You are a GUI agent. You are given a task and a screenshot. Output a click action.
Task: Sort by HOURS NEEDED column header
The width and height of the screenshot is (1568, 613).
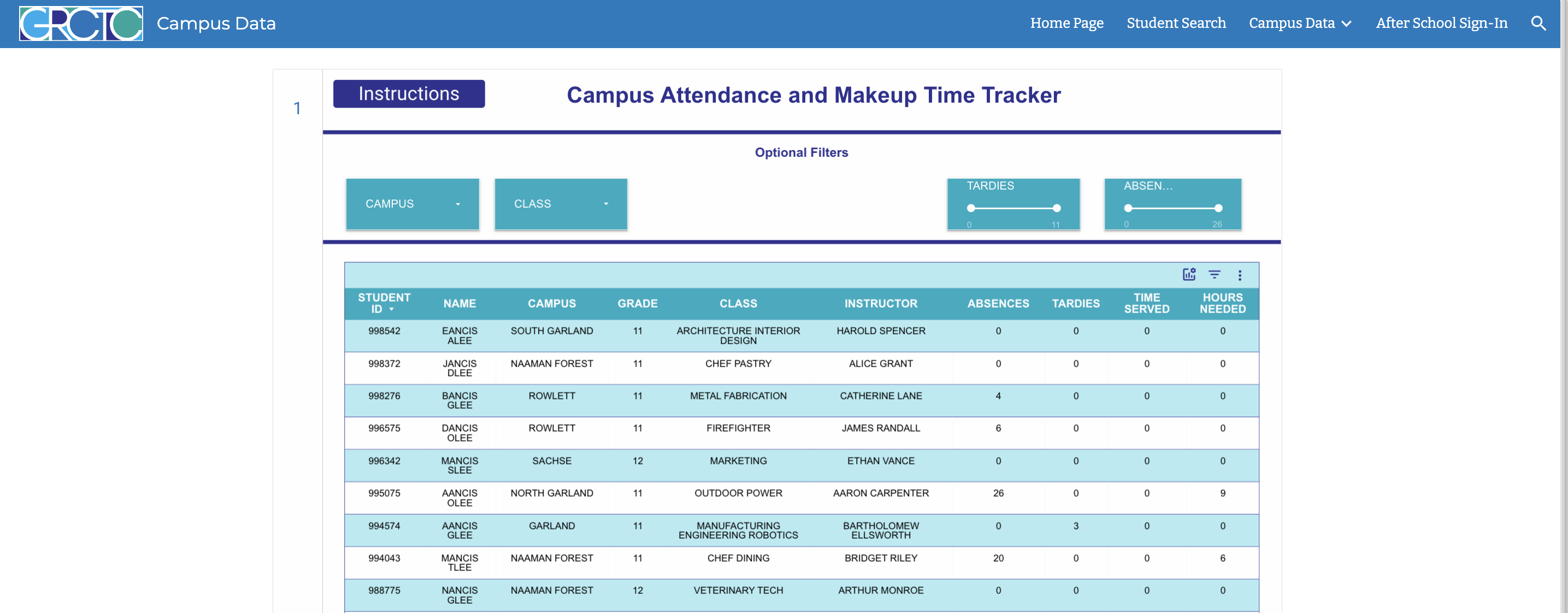click(x=1222, y=303)
